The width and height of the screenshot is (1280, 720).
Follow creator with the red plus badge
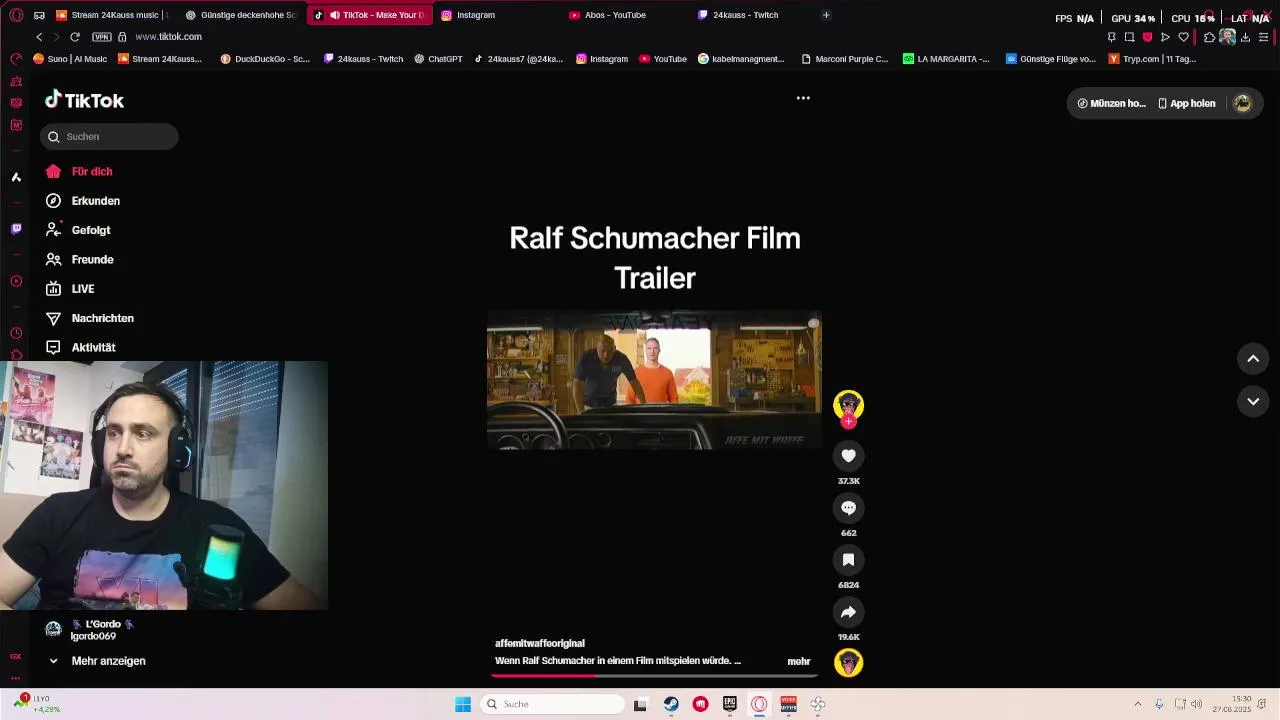tap(848, 422)
